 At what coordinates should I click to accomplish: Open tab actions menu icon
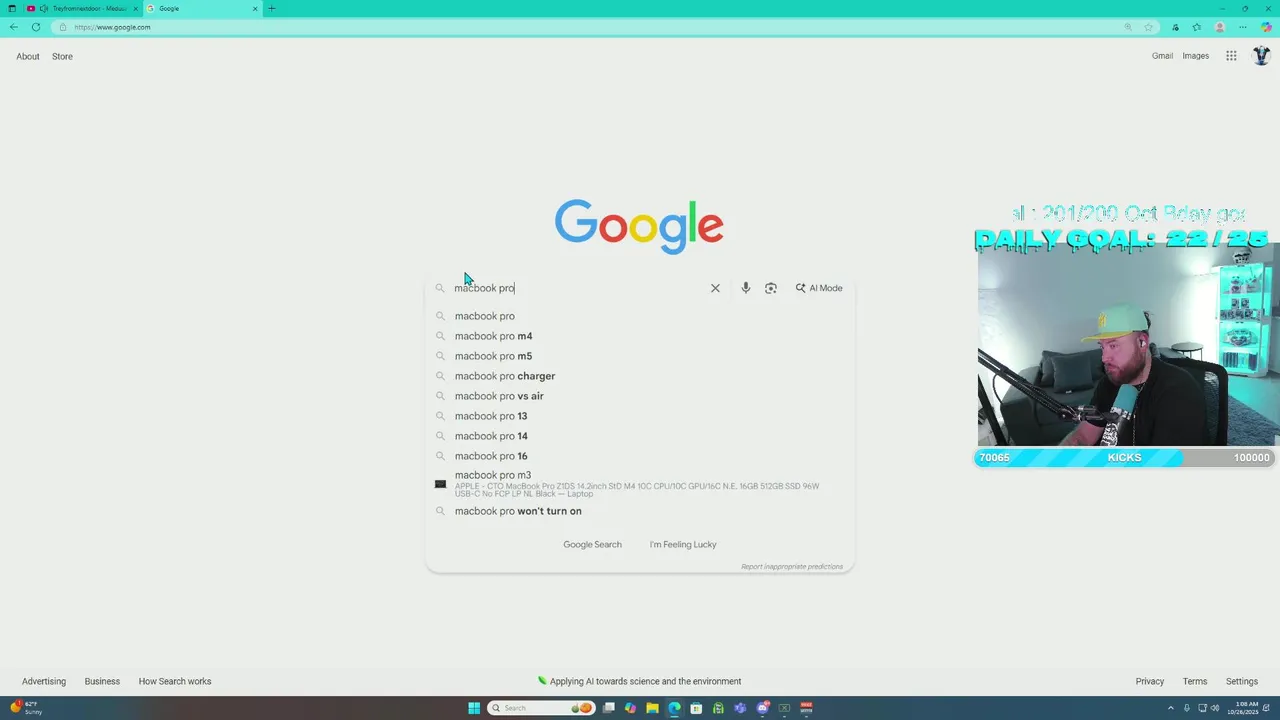(12, 8)
